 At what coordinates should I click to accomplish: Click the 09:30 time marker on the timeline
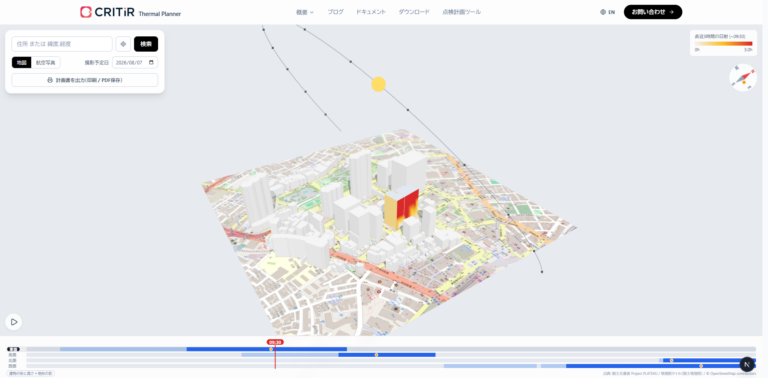[x=275, y=342]
